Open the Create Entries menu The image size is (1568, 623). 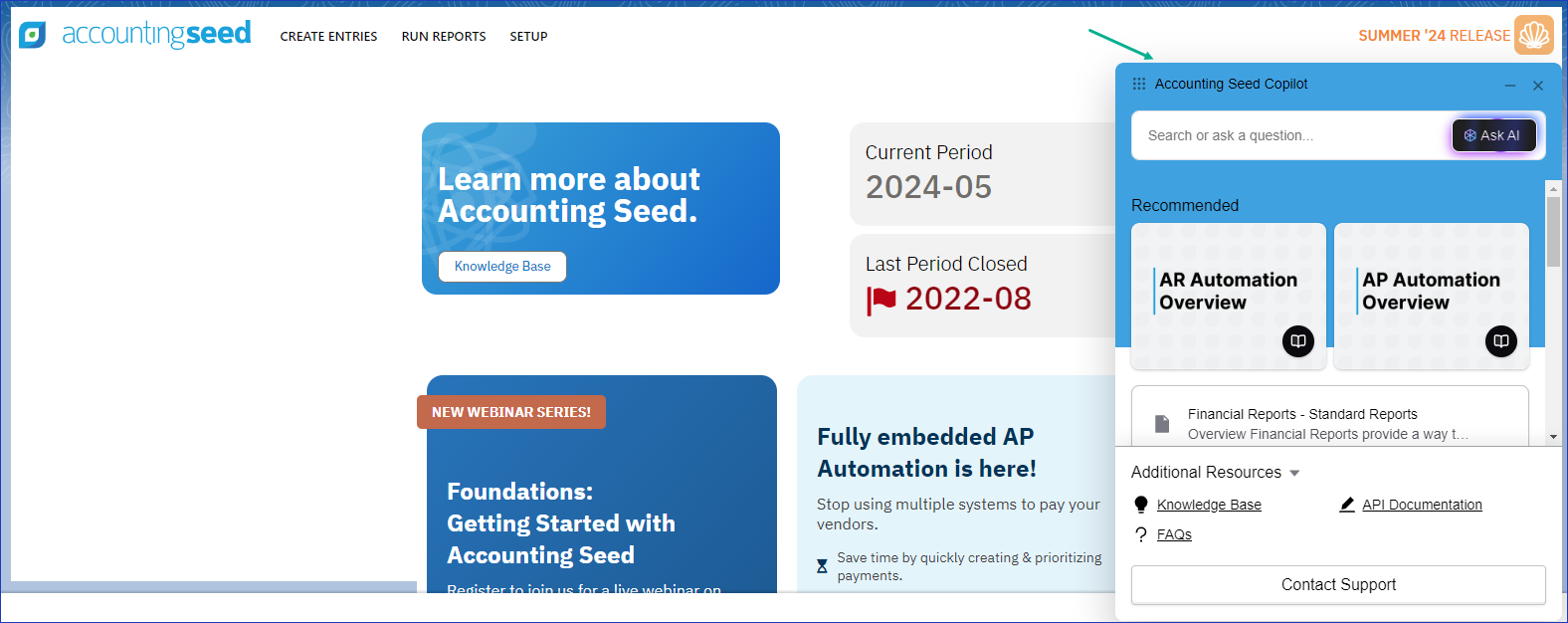click(328, 37)
